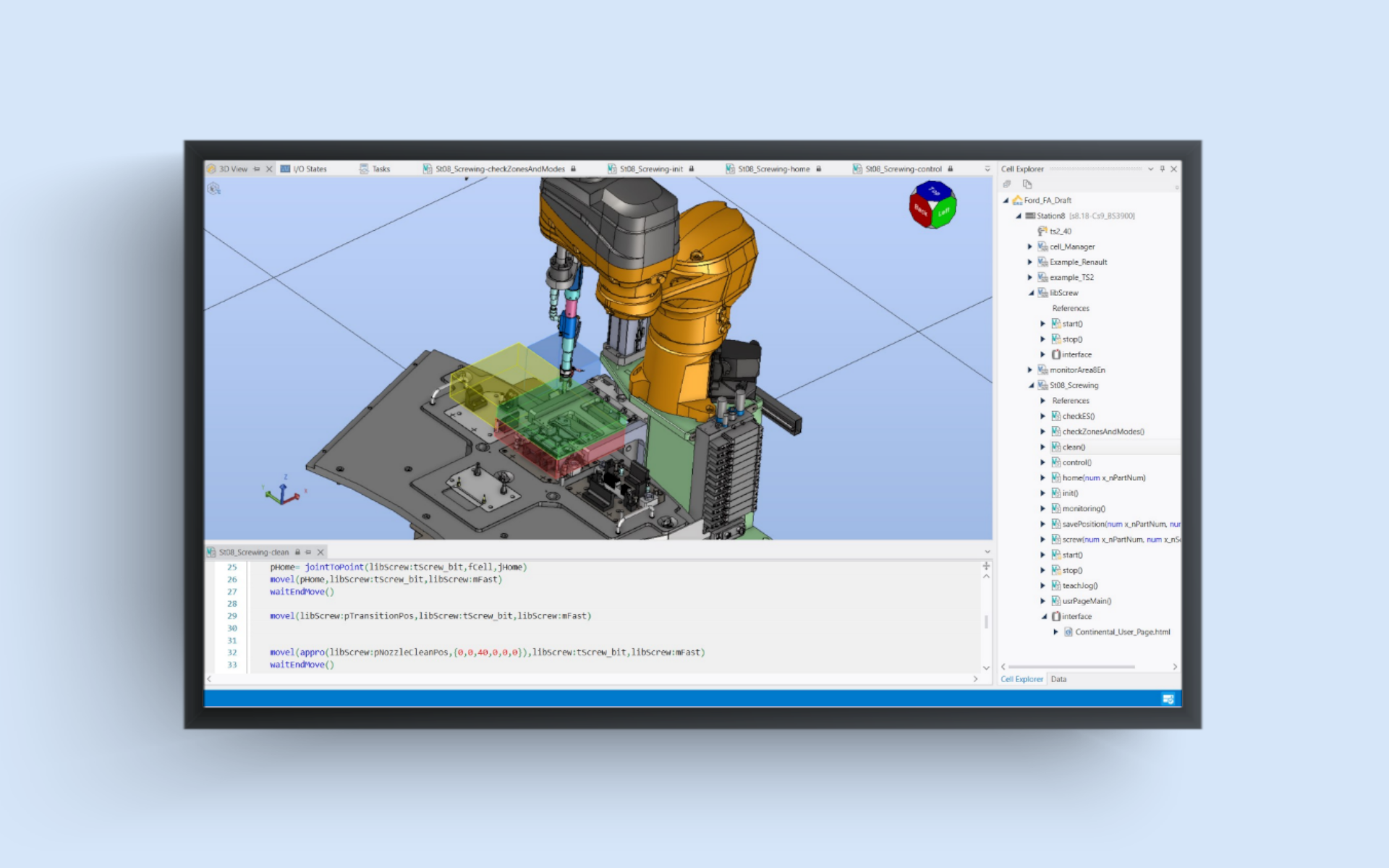Click the collapse all icon in Cell Explorer
Image resolution: width=1389 pixels, height=868 pixels.
click(x=1007, y=184)
